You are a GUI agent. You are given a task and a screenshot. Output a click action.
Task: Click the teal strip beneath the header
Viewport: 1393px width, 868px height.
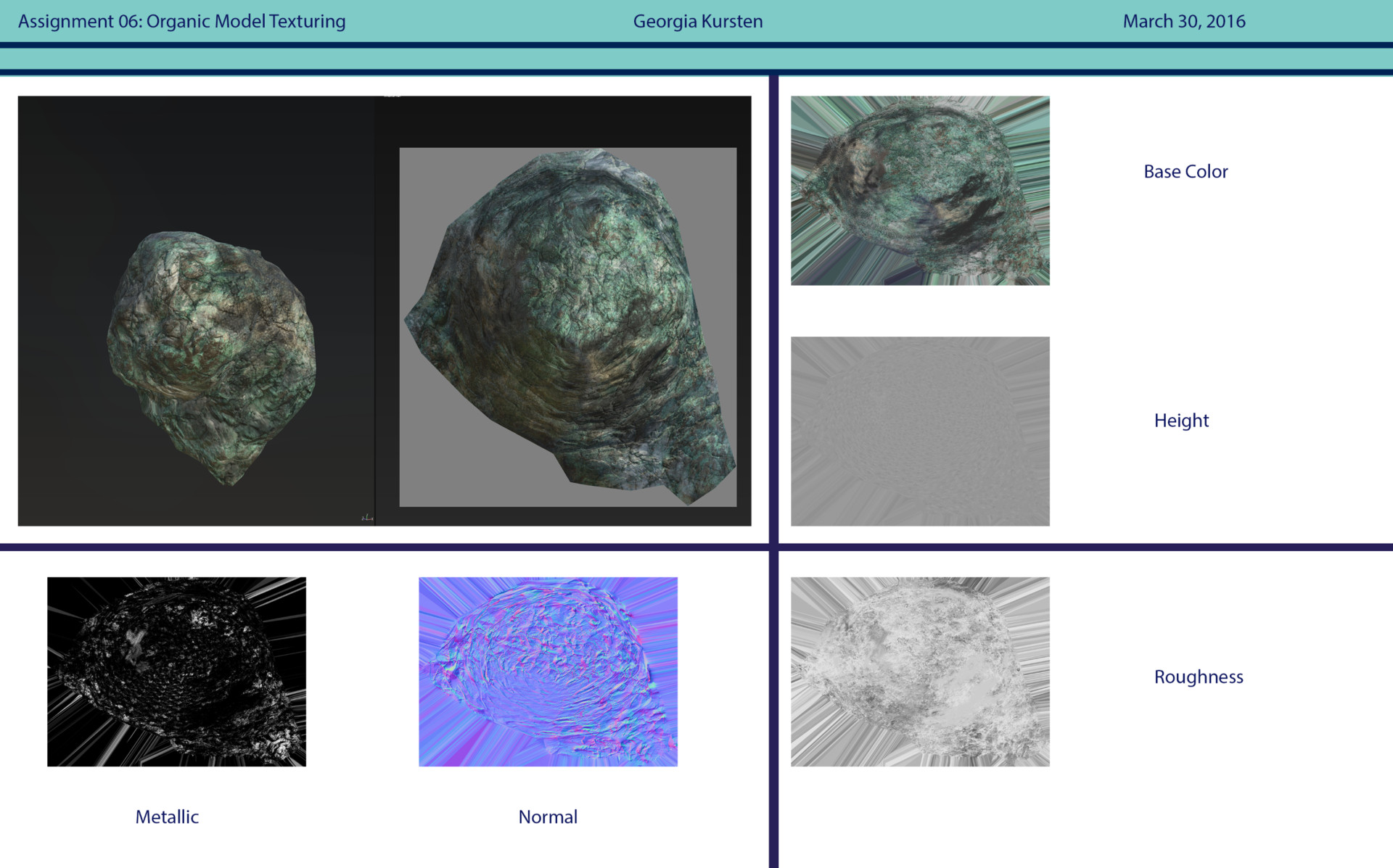click(x=696, y=59)
